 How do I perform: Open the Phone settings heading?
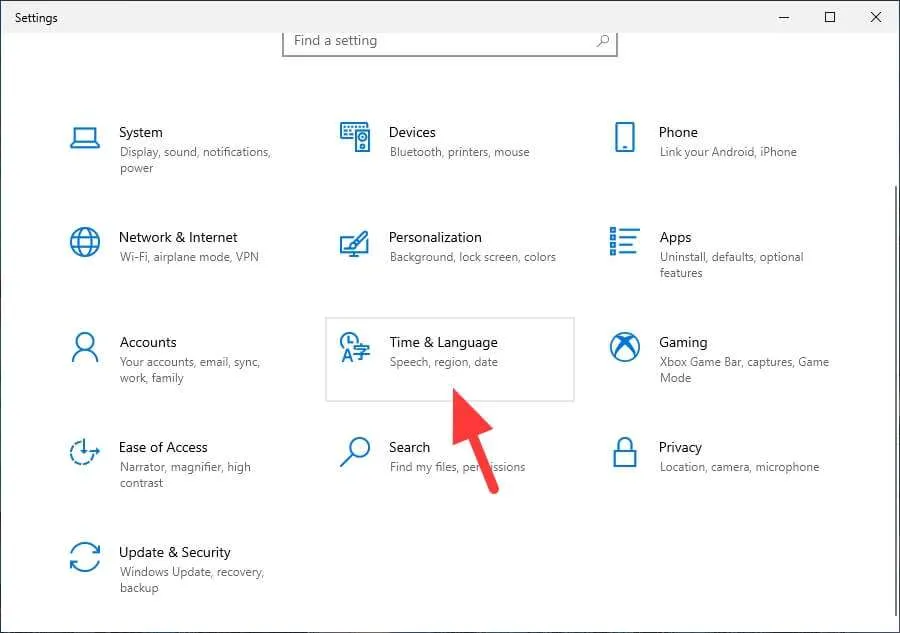tap(678, 132)
